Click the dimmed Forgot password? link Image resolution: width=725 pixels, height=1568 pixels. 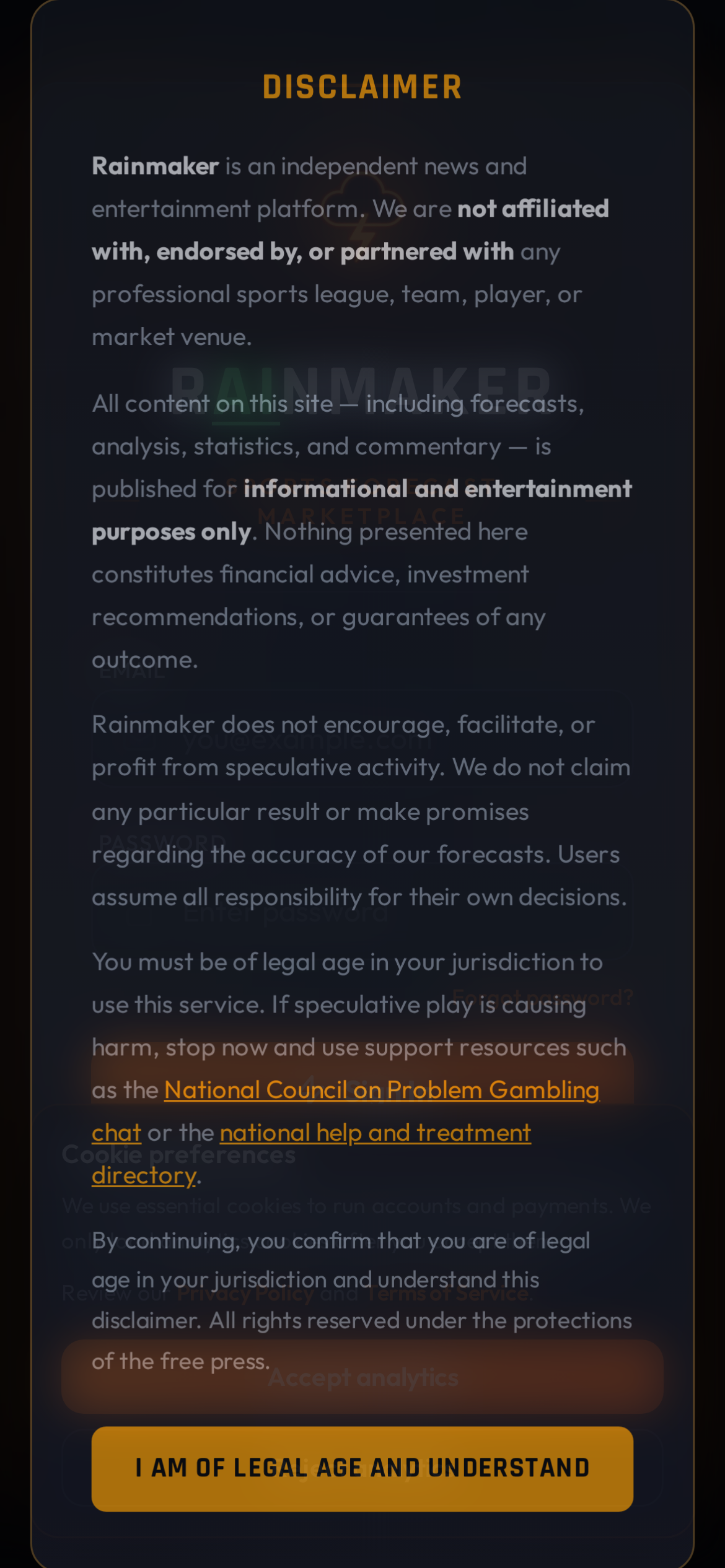(542, 997)
